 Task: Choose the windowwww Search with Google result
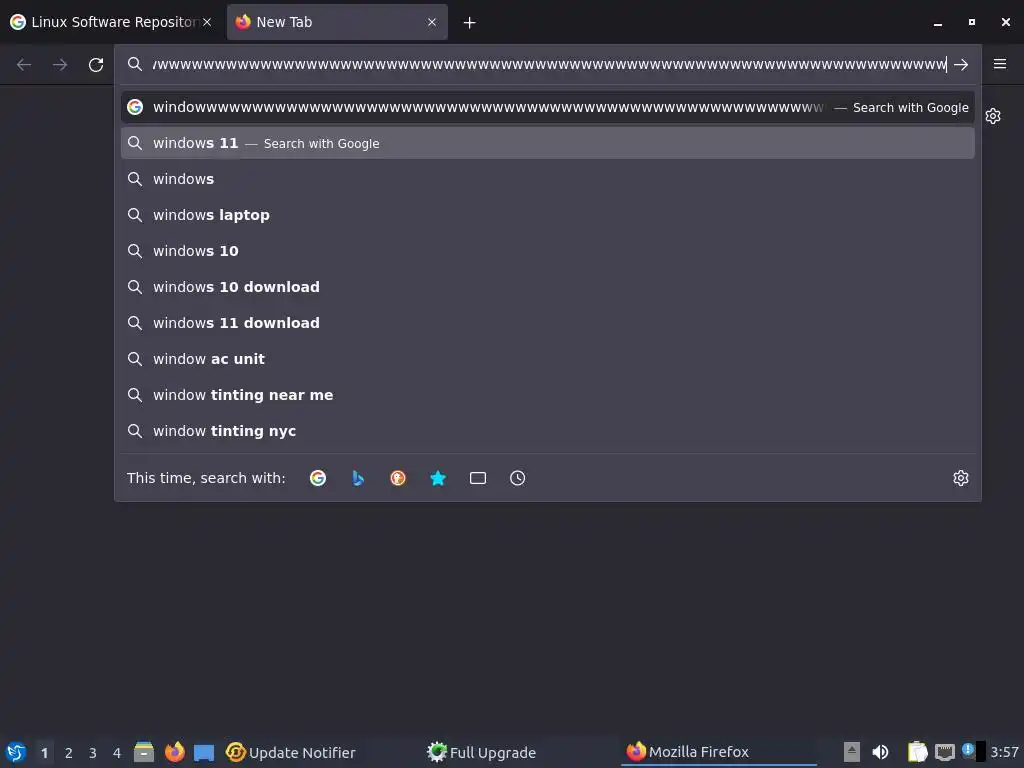548,107
